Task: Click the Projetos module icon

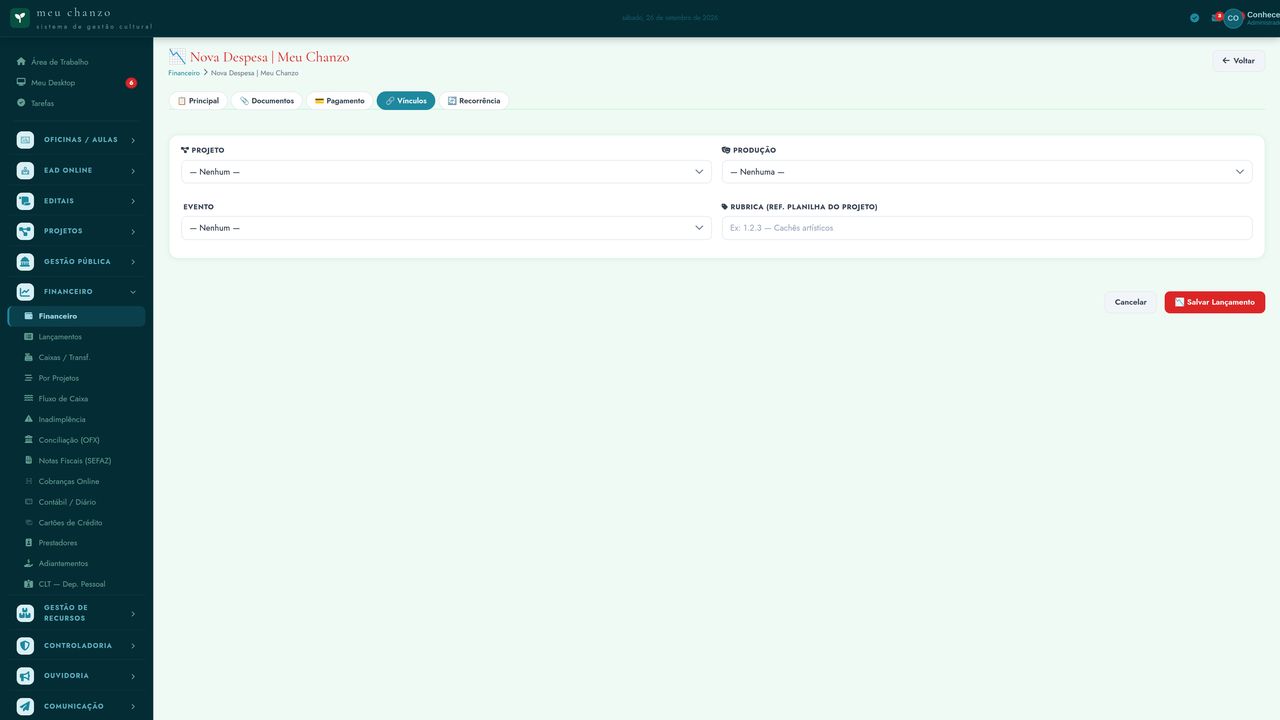Action: point(25,231)
